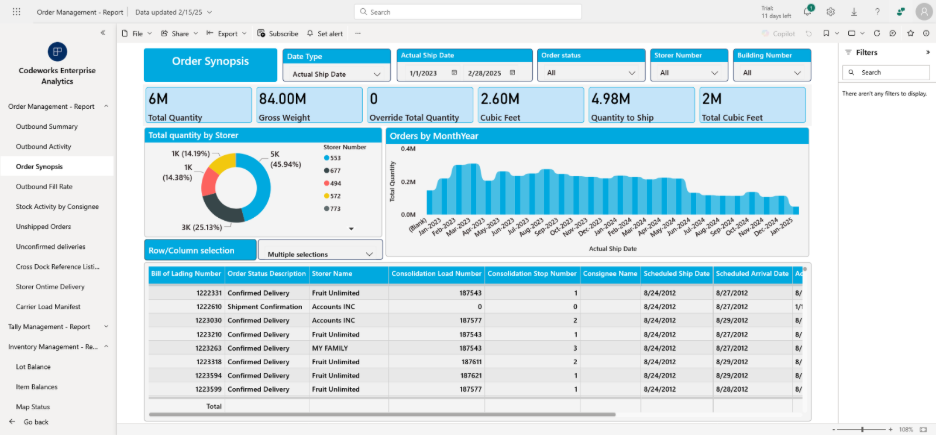Select legend swatch for storer 572
Image resolution: width=936 pixels, height=435 pixels.
point(327,196)
